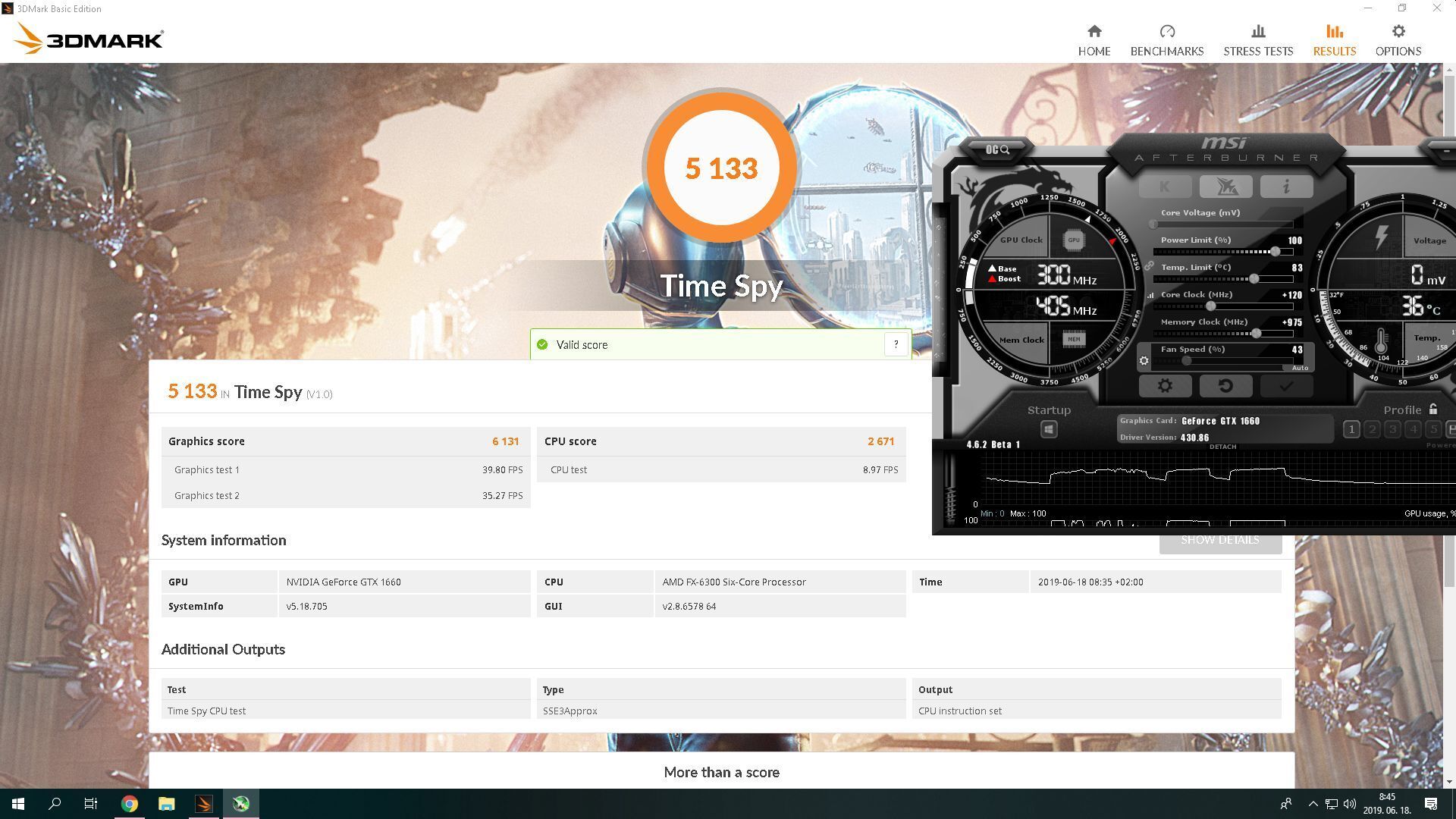Reset Afterburner settings to default
This screenshot has height=819, width=1456.
(1225, 386)
